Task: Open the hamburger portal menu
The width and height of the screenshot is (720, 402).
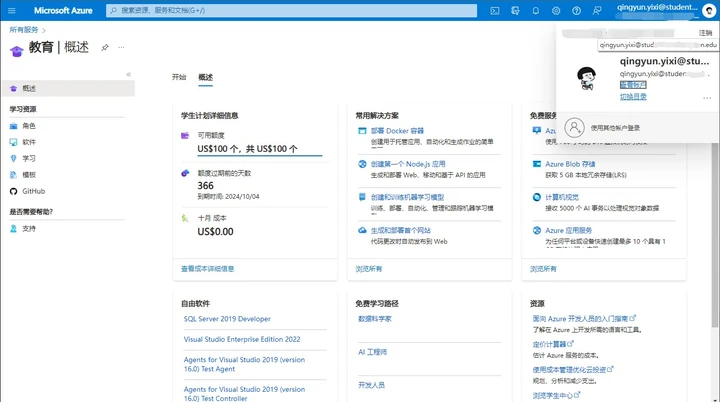Action: (11, 11)
